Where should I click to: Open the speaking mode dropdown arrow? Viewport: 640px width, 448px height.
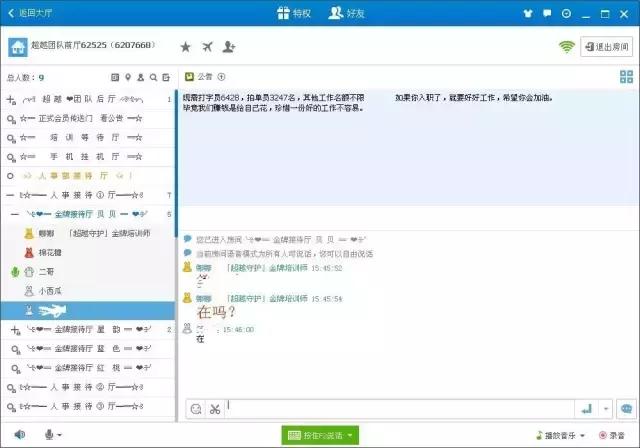click(351, 435)
